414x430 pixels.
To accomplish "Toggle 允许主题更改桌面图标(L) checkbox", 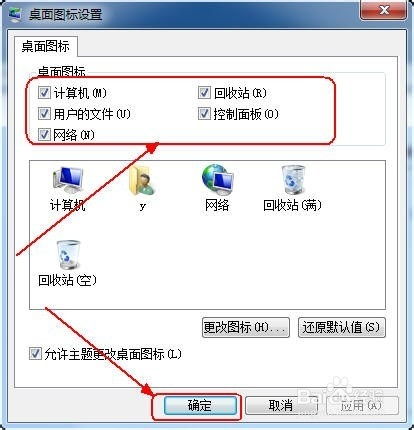I will tap(35, 354).
